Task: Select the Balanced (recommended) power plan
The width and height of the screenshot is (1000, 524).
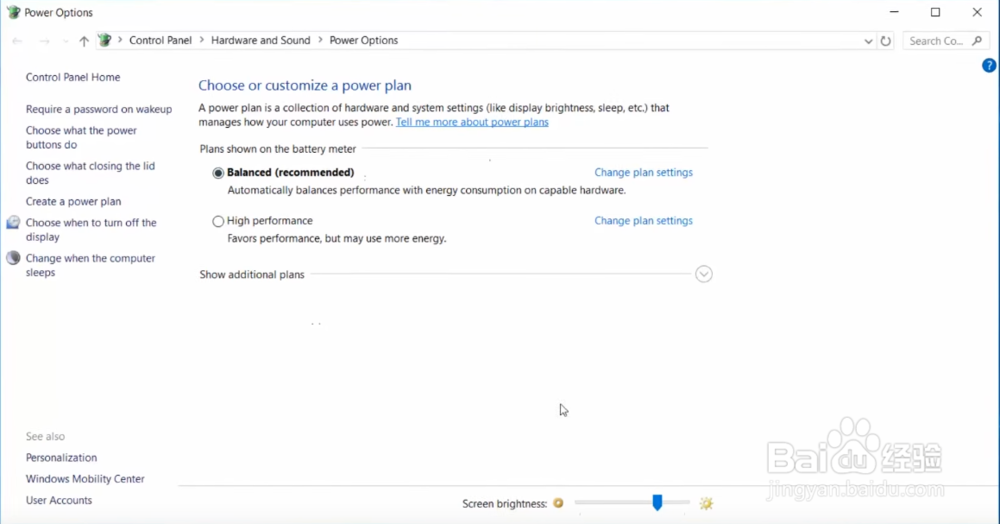Action: click(218, 173)
